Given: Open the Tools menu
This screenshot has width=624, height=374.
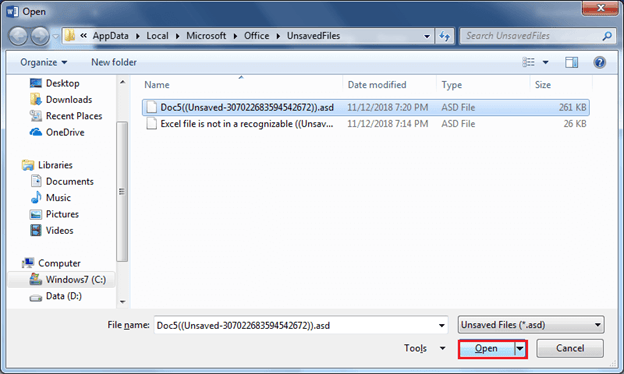Looking at the screenshot, I should [415, 348].
